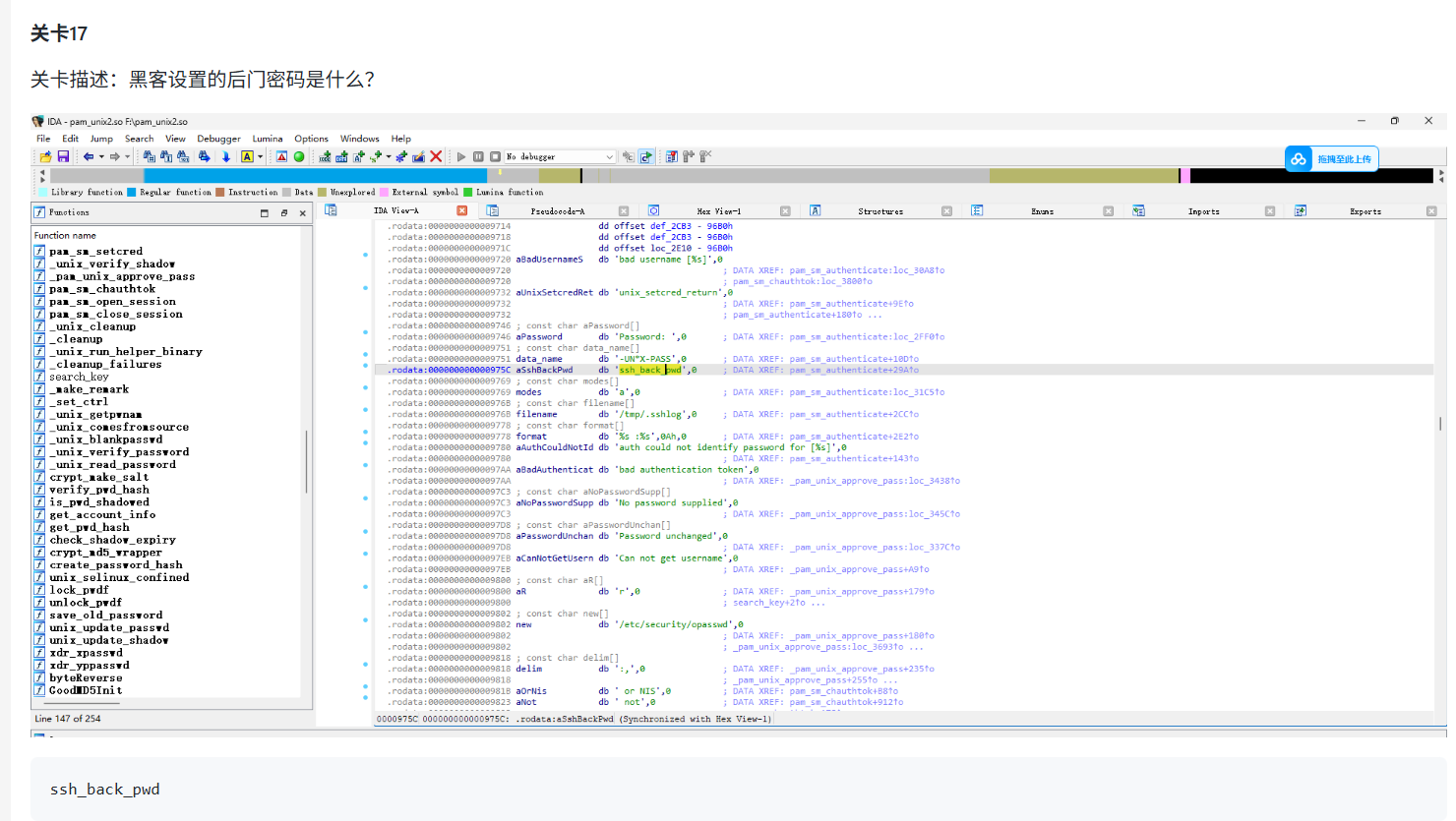Select pam_sm_chauthtok function
1456x821 pixels.
(x=102, y=289)
